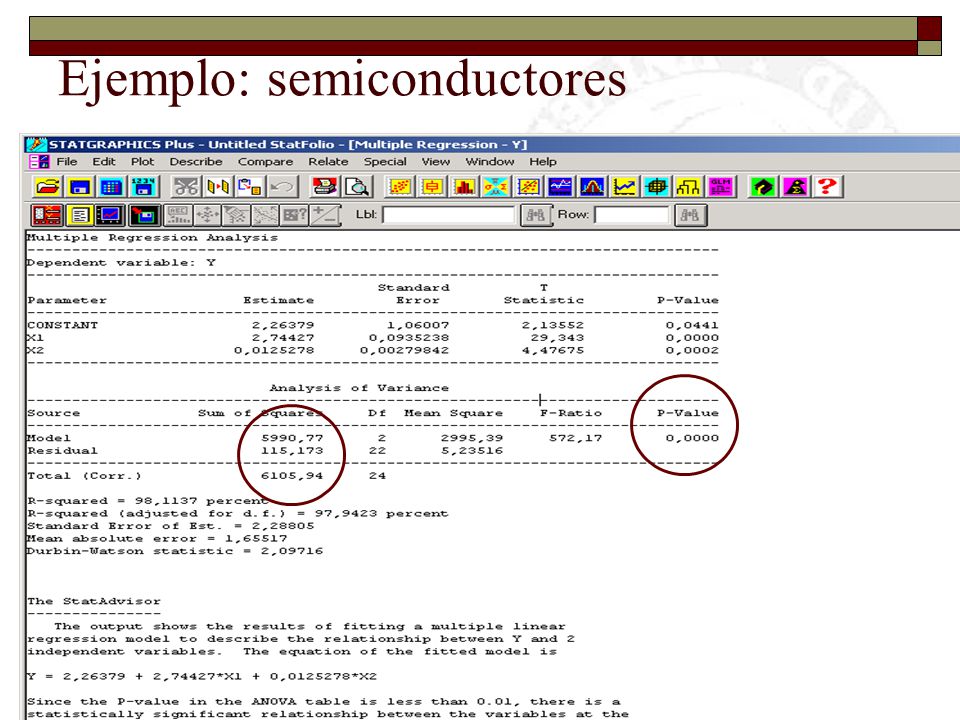Open the histogram bar chart icon
The width and height of the screenshot is (960, 720).
[463, 186]
